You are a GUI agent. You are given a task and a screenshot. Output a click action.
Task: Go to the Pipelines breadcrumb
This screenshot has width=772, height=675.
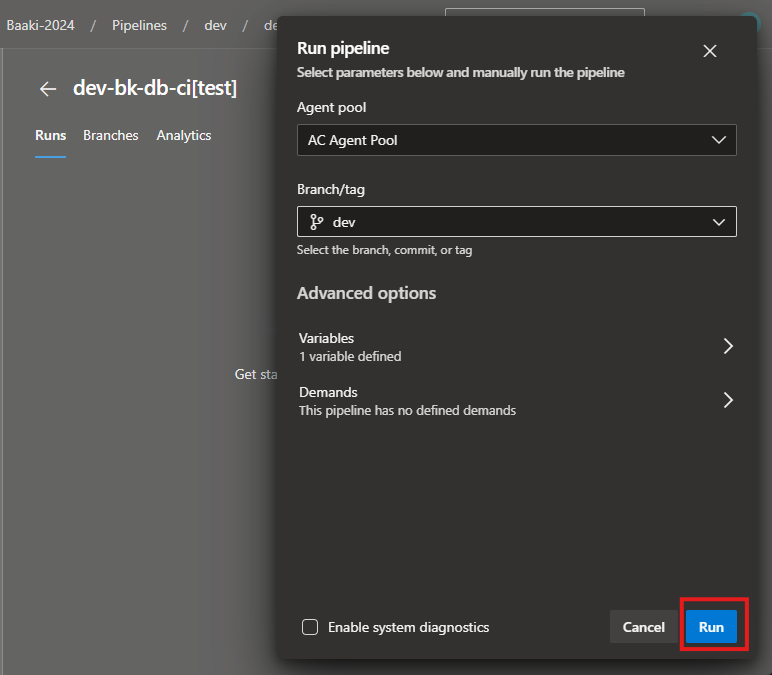point(139,25)
